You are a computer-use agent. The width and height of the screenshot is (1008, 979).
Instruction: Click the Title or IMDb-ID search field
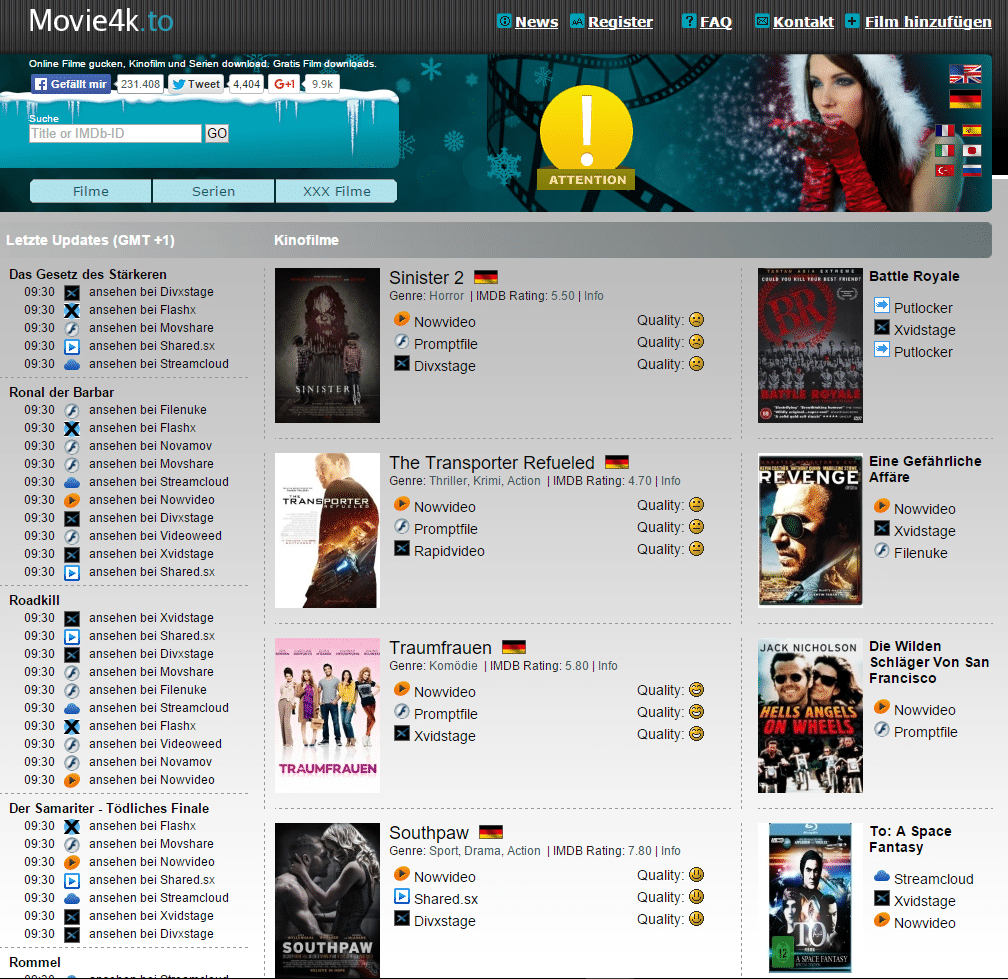point(116,134)
